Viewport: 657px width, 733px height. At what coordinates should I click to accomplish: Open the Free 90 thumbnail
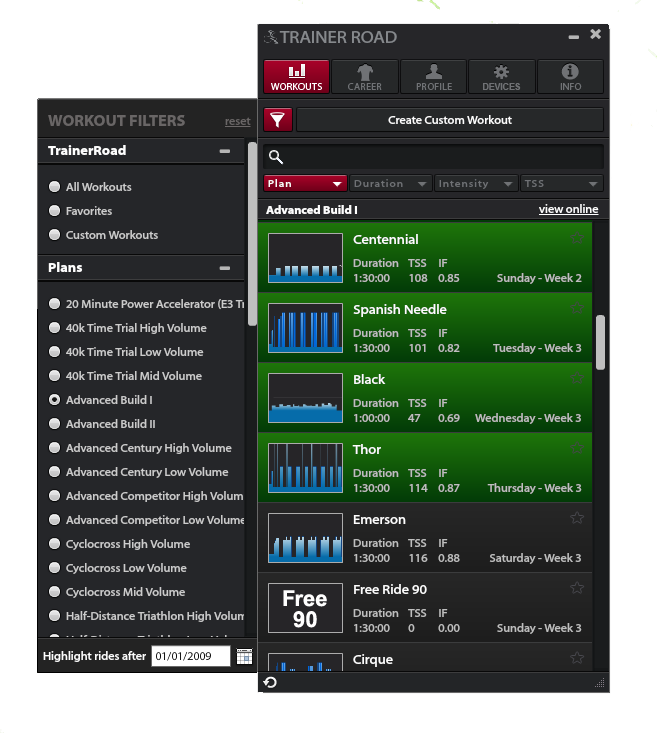coord(305,608)
